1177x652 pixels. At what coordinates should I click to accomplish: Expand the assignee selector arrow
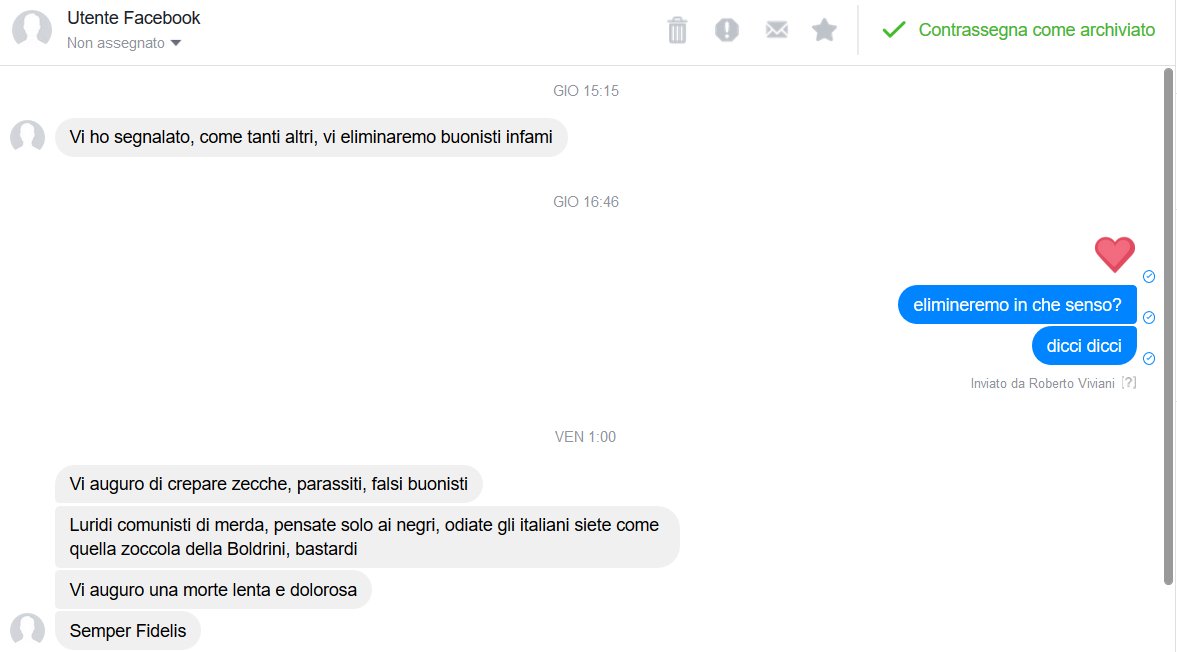click(176, 44)
